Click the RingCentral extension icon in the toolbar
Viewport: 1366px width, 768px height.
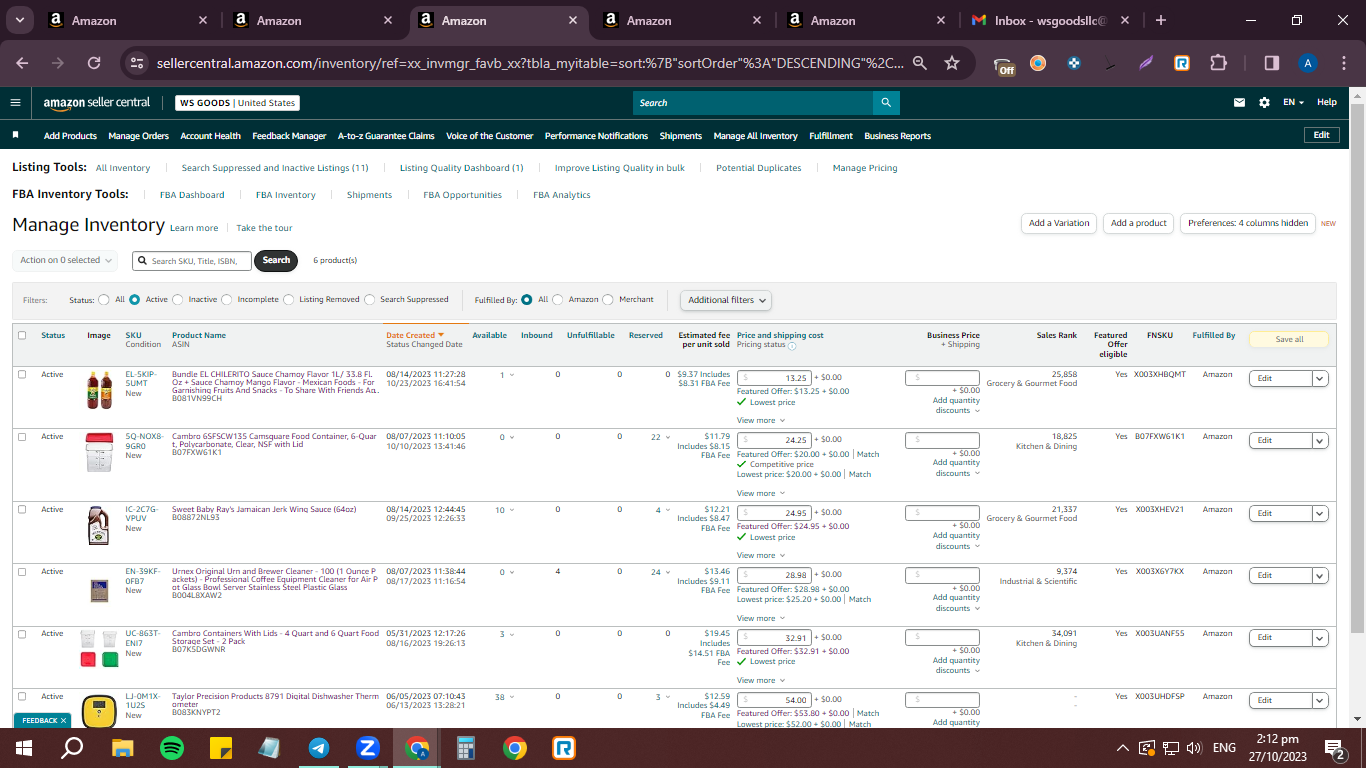click(x=1182, y=63)
